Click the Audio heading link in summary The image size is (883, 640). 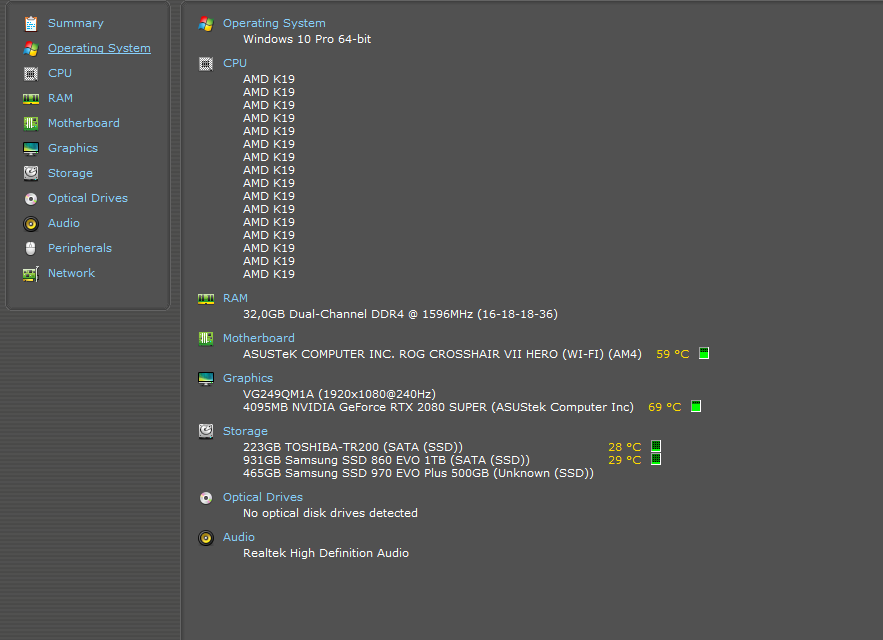(x=239, y=537)
